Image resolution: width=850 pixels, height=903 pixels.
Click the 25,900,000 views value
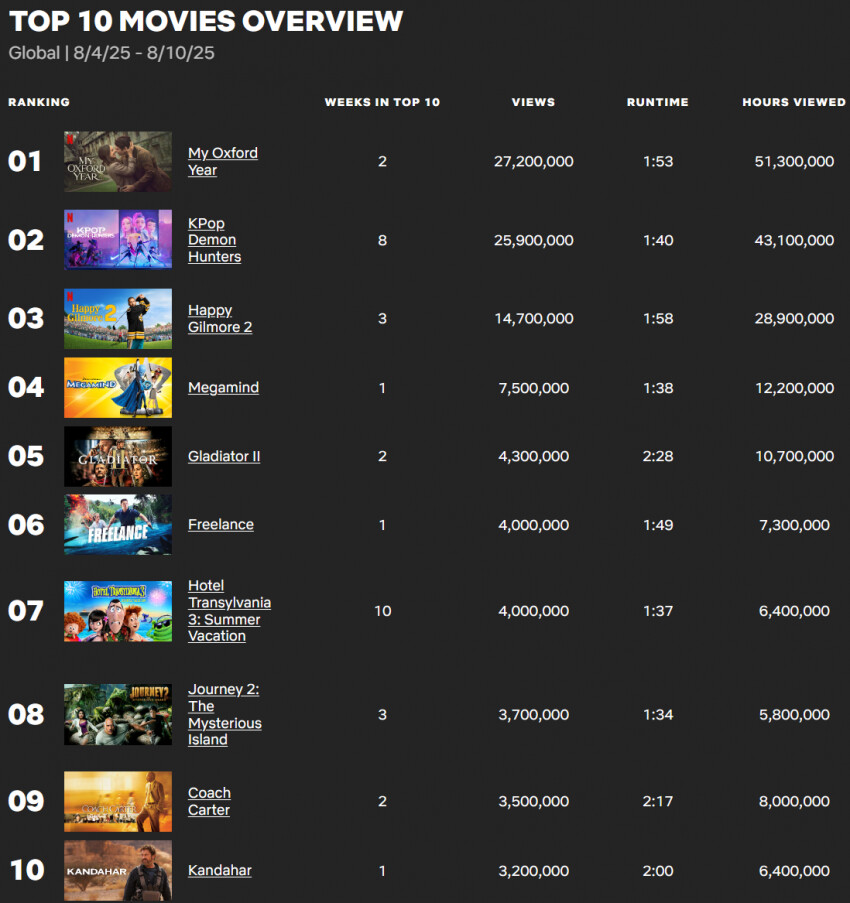(533, 240)
